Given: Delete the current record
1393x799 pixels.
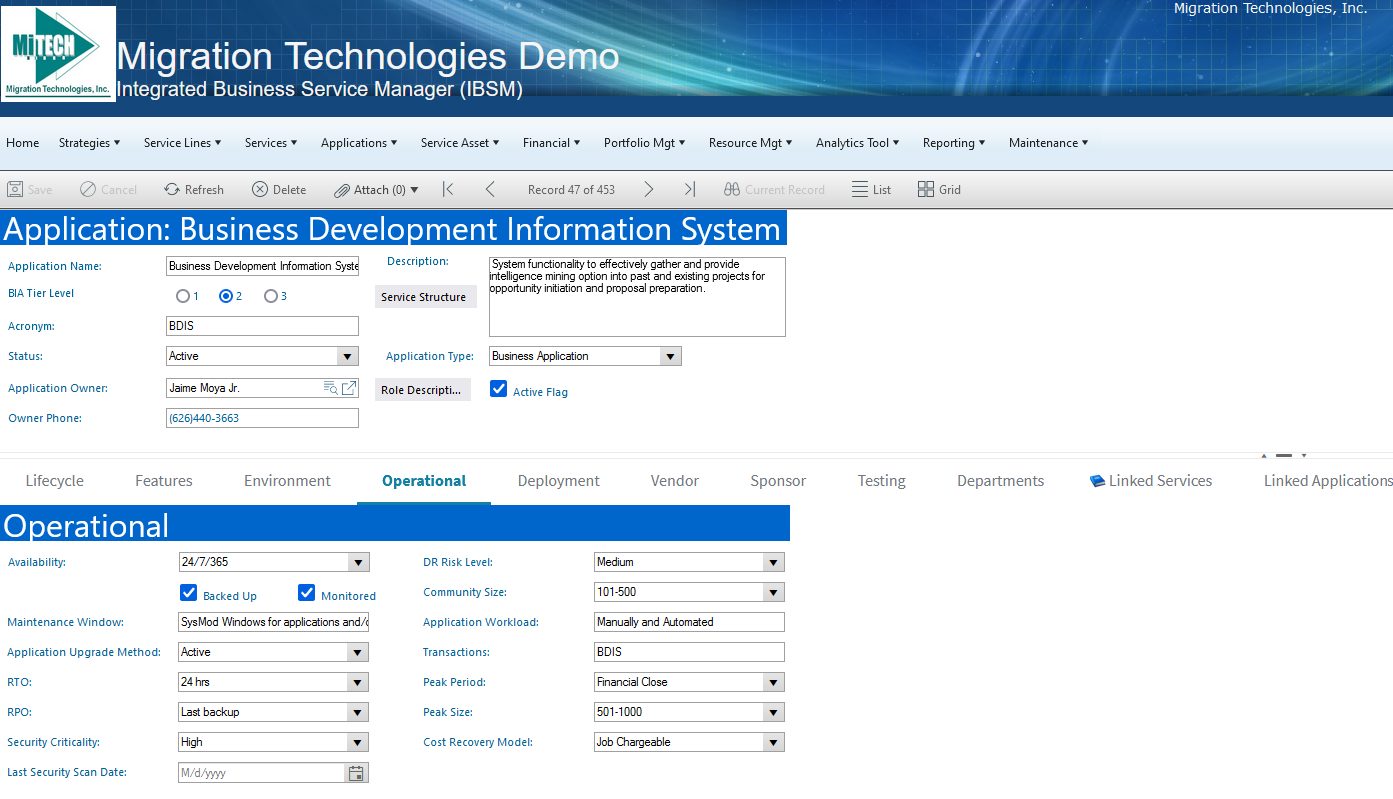Looking at the screenshot, I should point(278,189).
